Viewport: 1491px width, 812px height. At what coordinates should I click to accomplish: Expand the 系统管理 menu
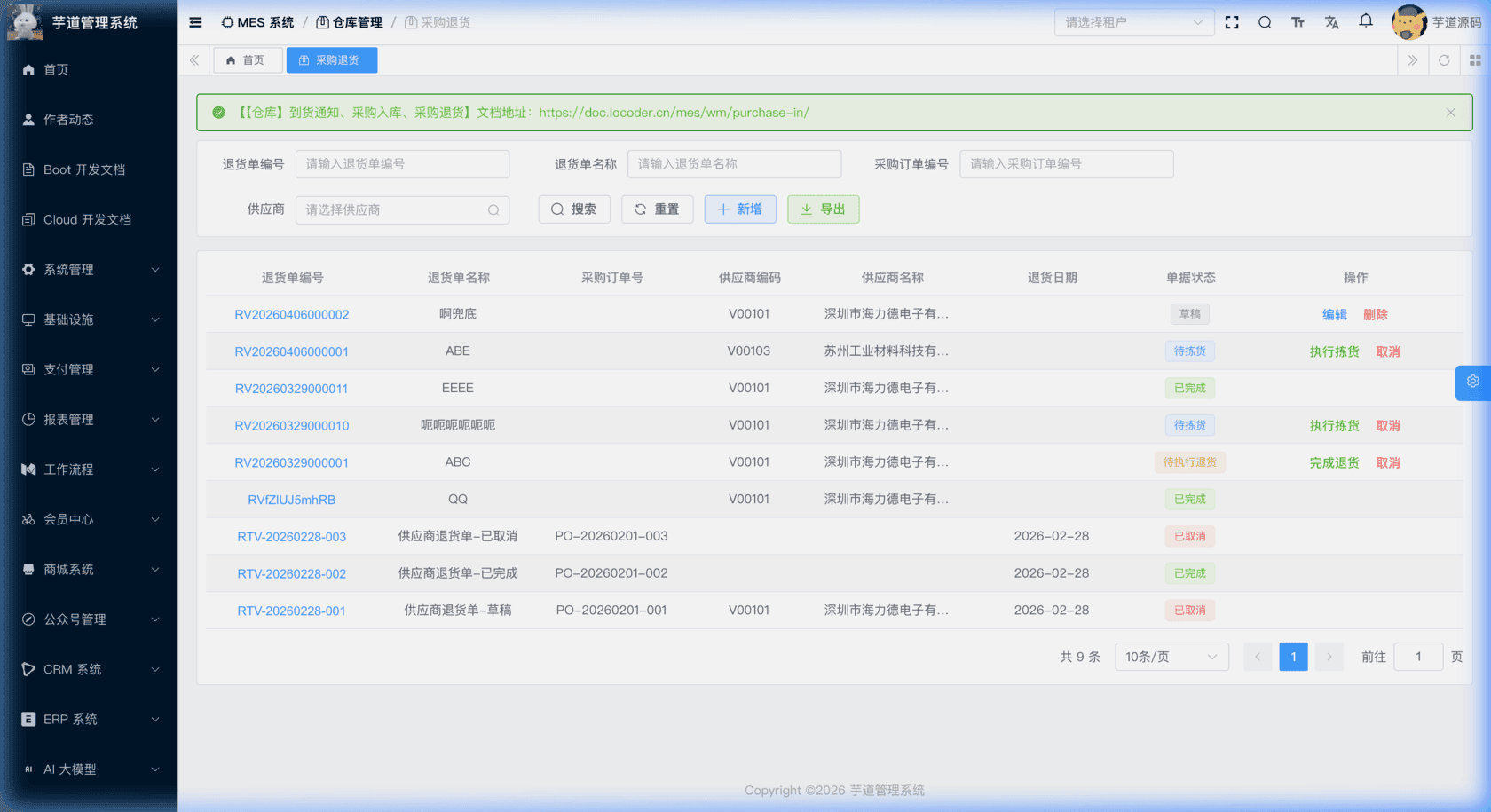coord(71,270)
